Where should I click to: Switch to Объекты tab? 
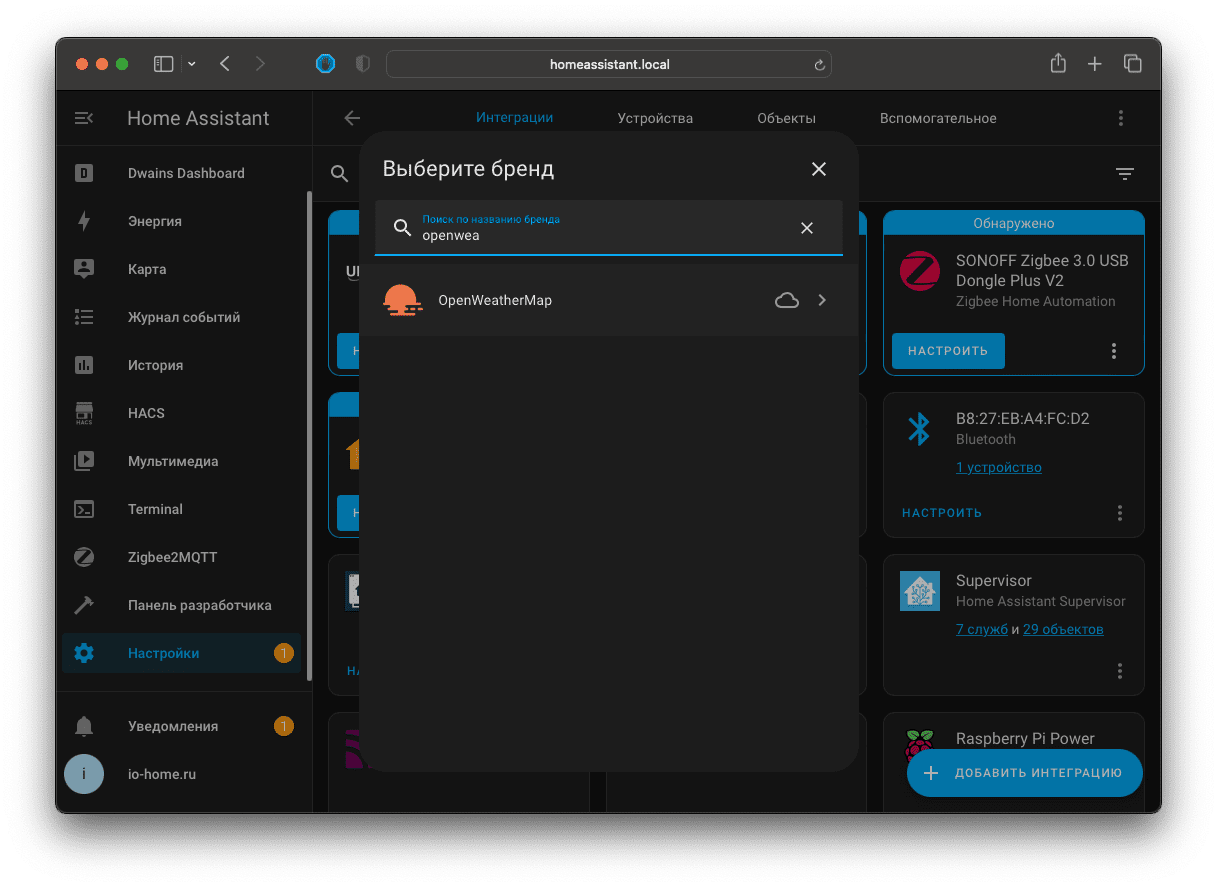click(x=786, y=118)
